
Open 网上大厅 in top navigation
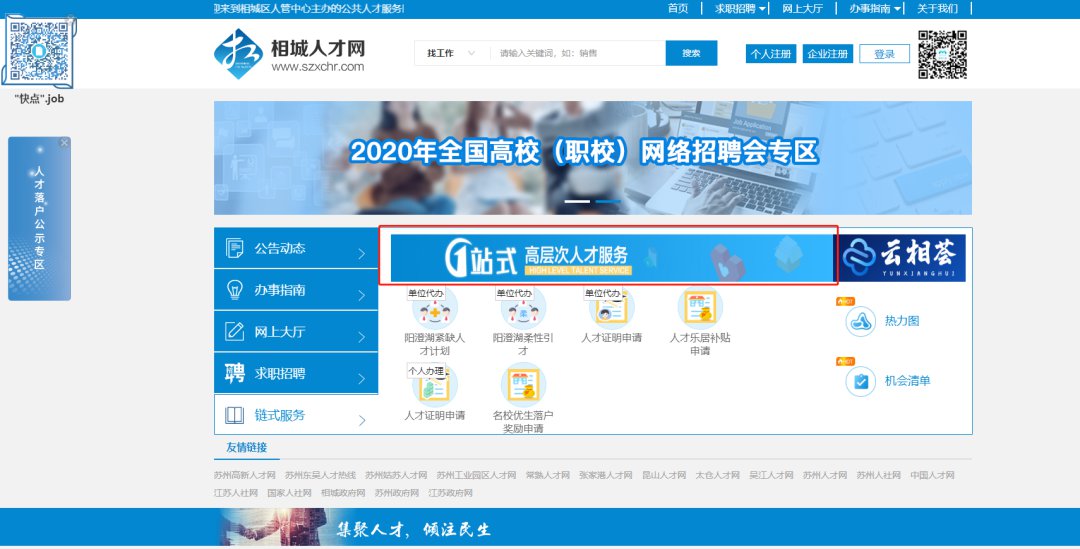[802, 8]
